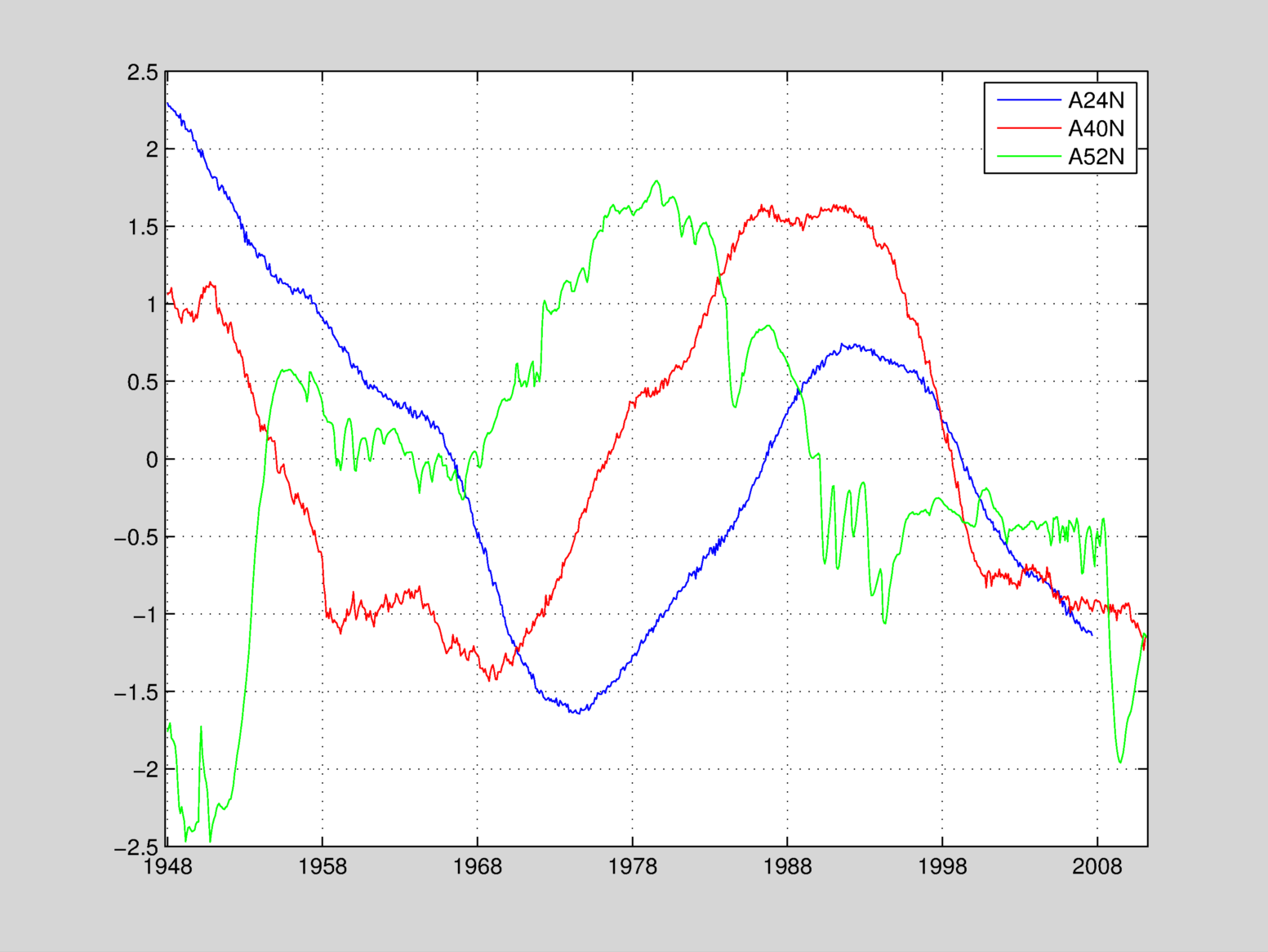Click the 0 y-axis tick label
Screen dimensions: 1268x952
click(152, 460)
